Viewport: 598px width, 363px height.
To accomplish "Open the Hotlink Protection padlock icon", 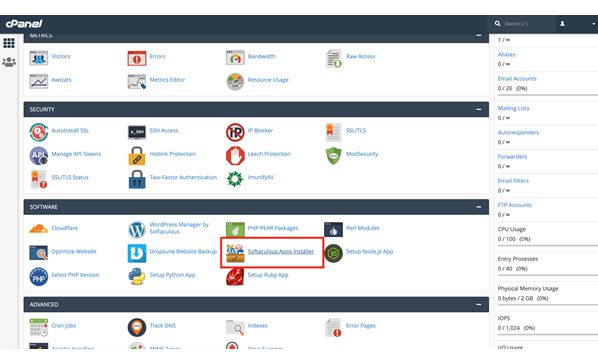I will point(137,156).
